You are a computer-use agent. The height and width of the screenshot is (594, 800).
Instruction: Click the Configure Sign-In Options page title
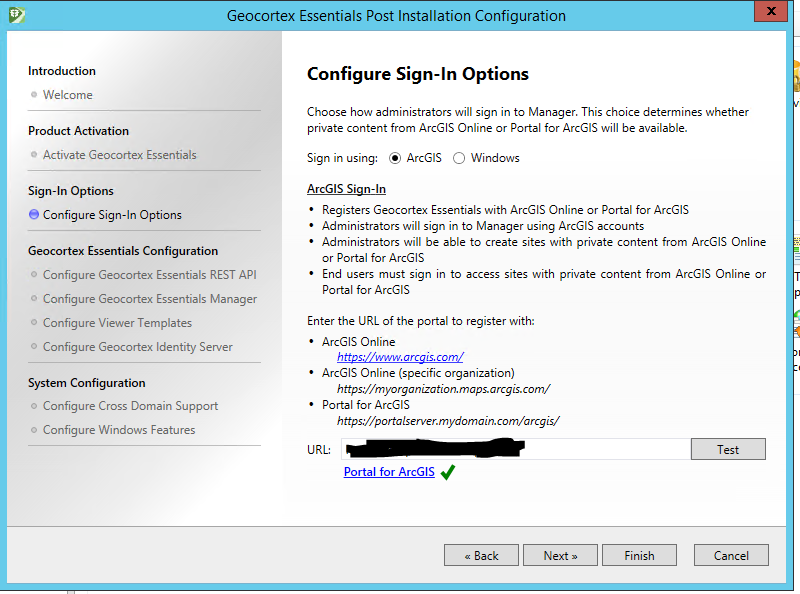coord(418,74)
